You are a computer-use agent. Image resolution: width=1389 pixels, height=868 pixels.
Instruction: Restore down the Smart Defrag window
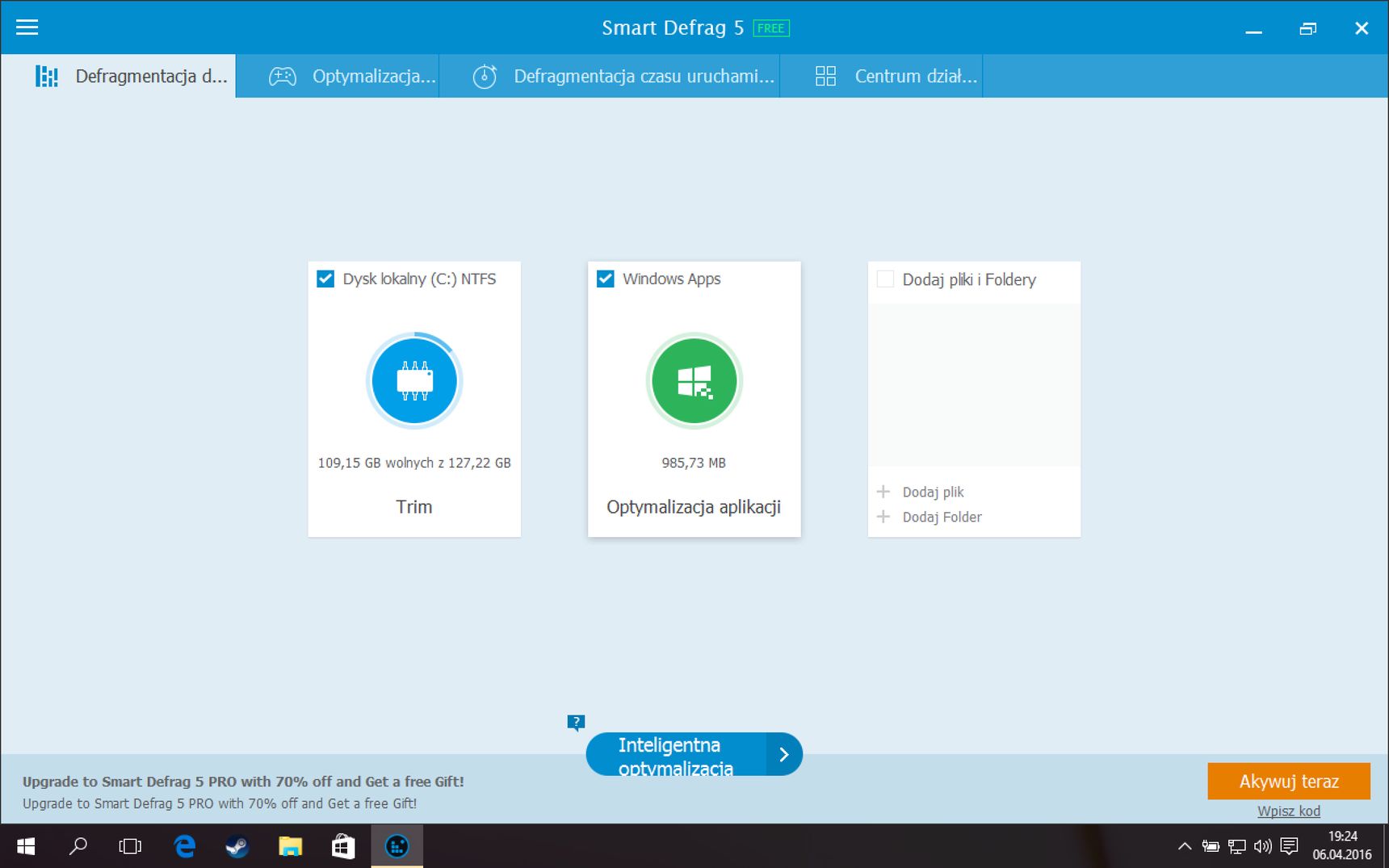[x=1308, y=28]
